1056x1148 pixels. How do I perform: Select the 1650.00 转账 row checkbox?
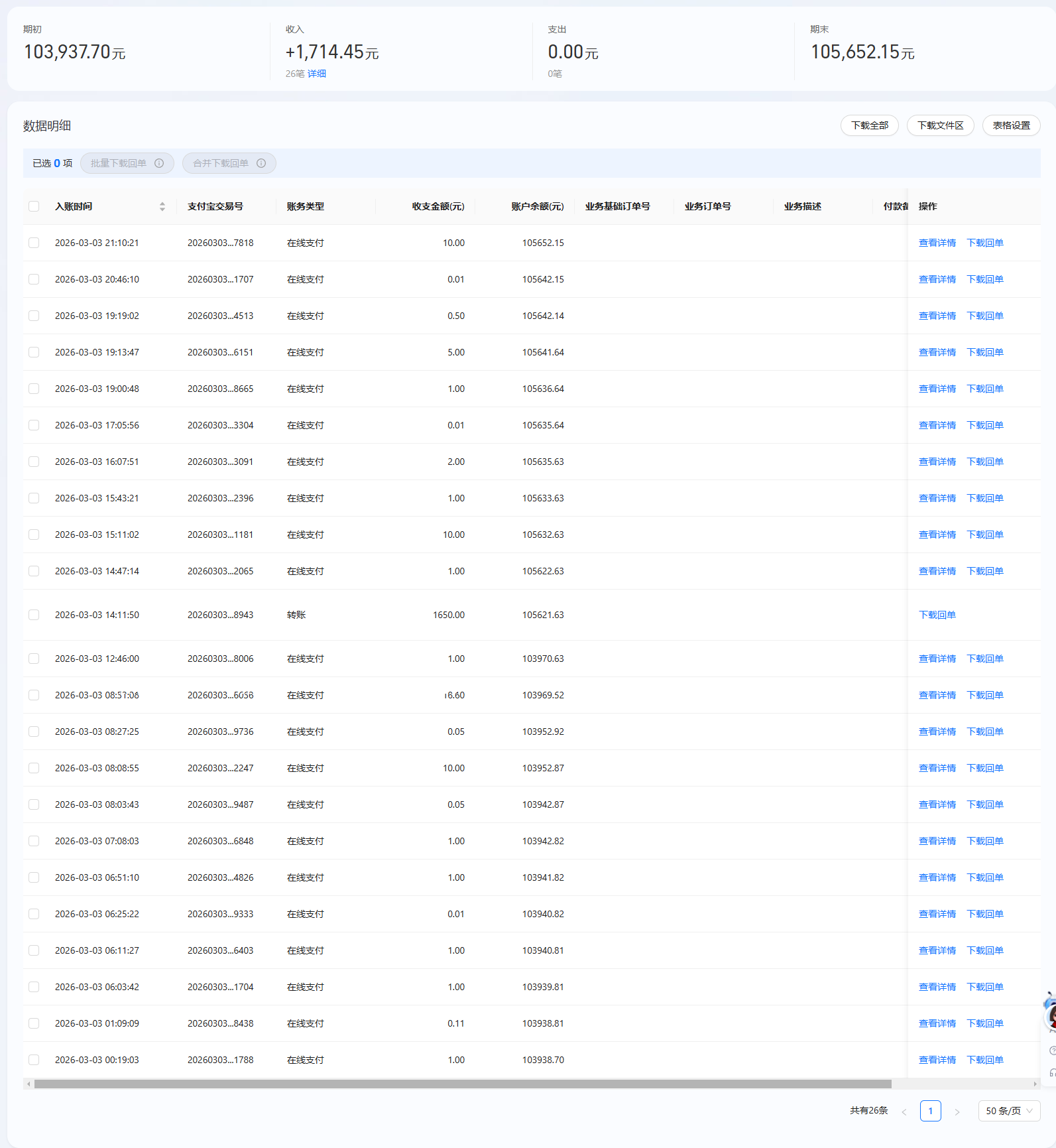(34, 615)
